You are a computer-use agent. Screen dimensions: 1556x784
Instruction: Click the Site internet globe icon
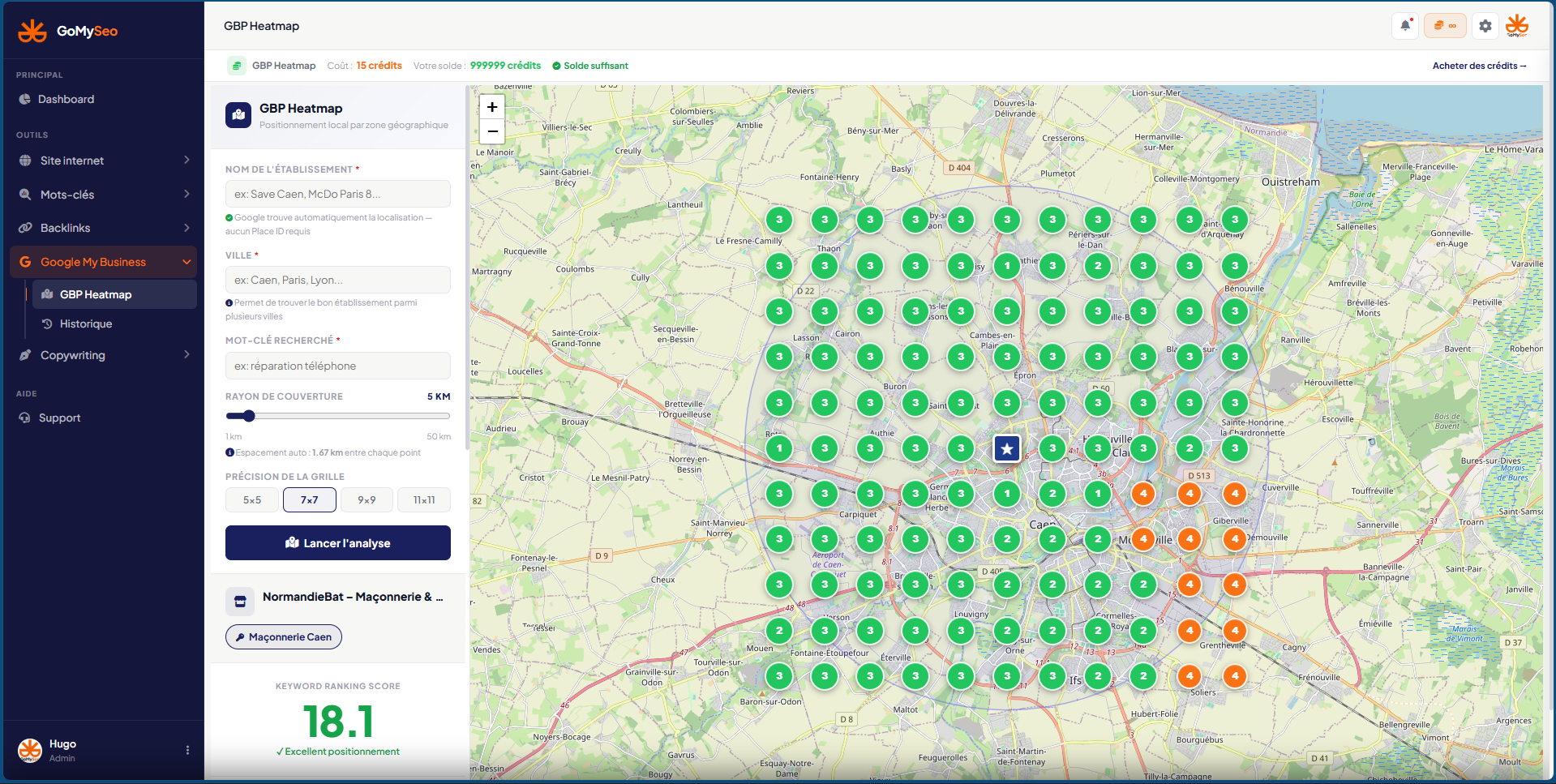coord(25,161)
